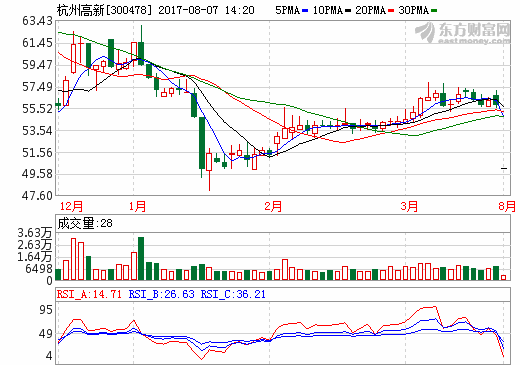Viewport: 520px width, 365px height.
Task: Click the stock title 杭州高新[300478]
Action: tap(104, 10)
